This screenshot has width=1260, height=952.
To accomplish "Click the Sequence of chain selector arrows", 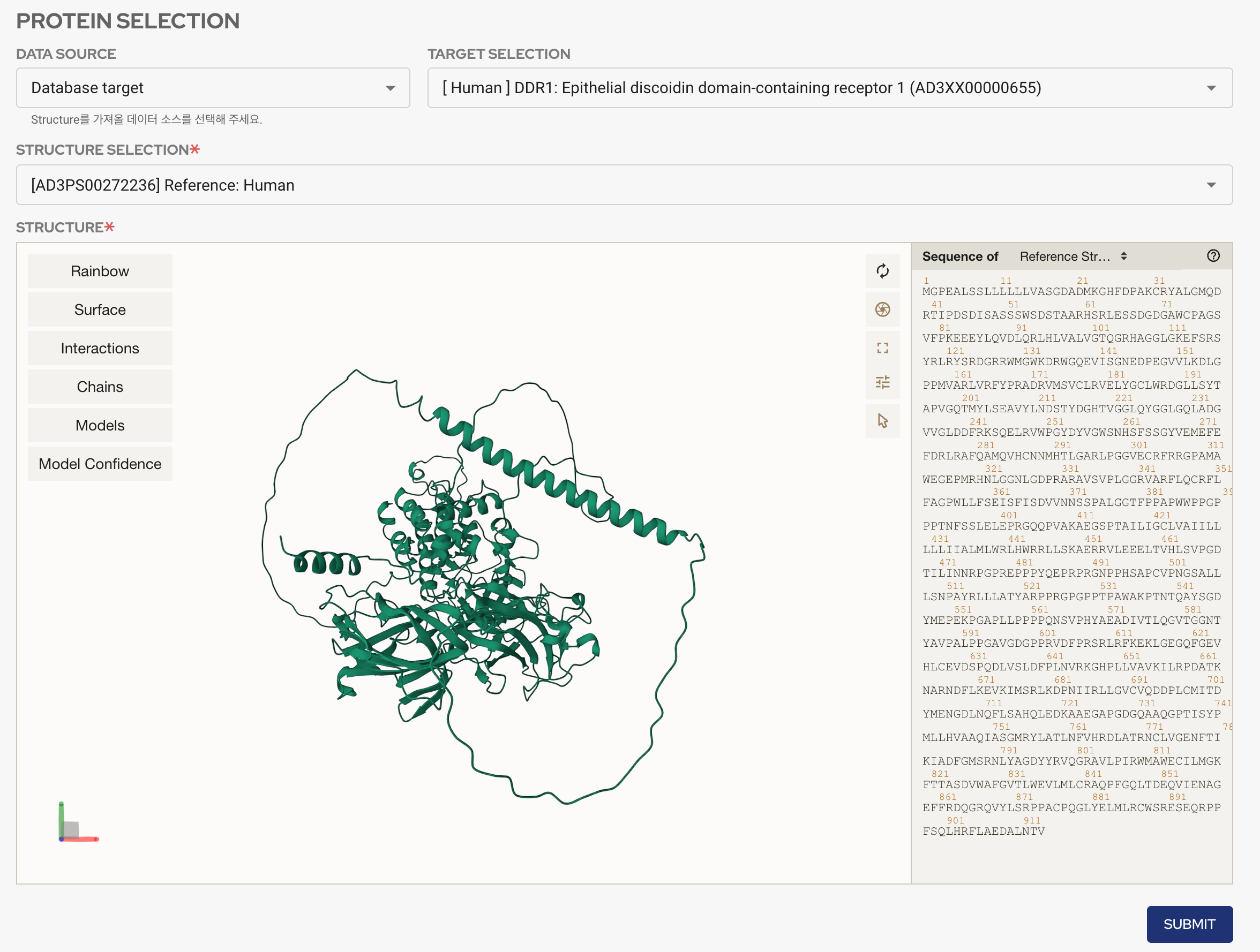I will tap(1123, 256).
